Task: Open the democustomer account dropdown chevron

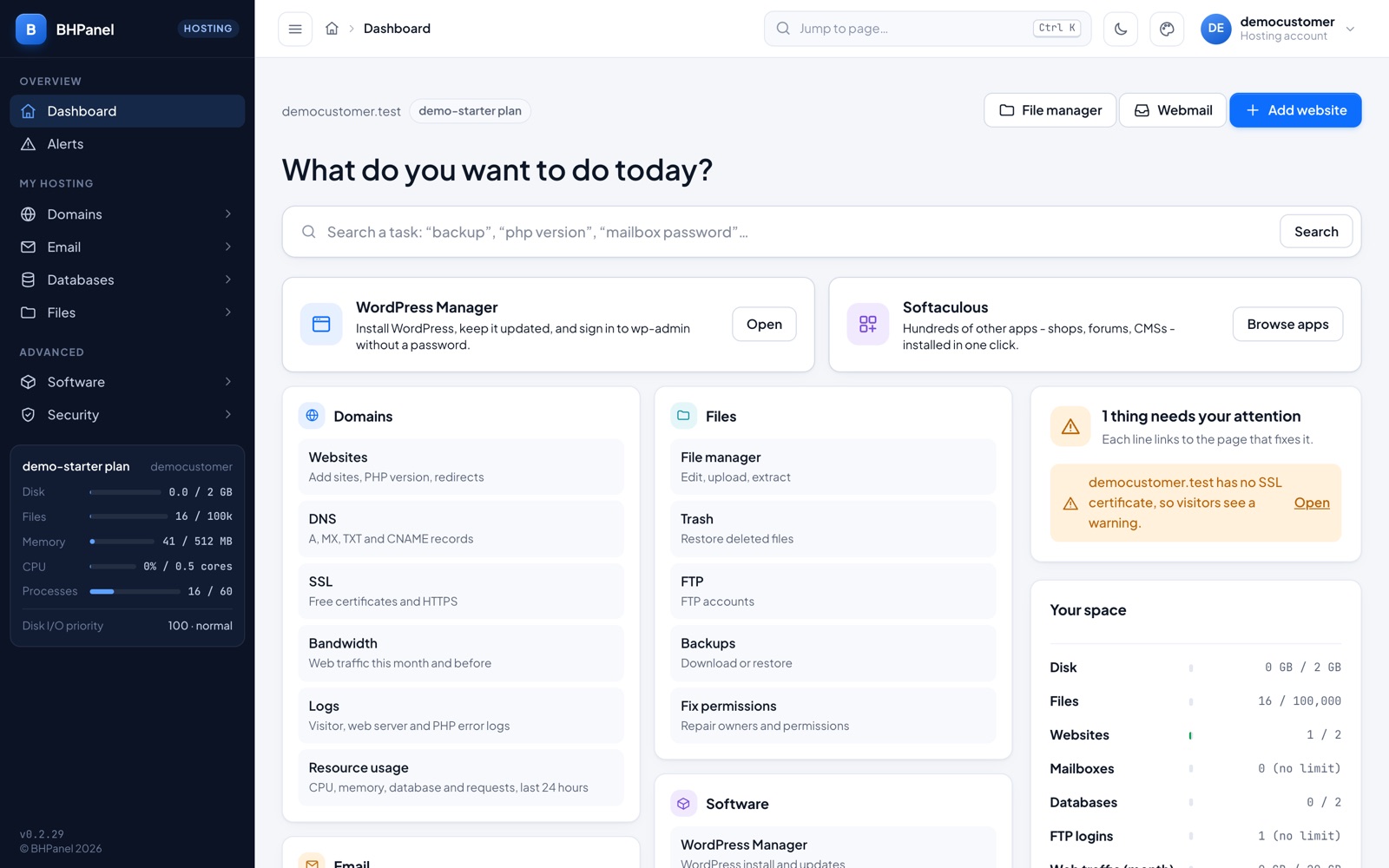Action: point(1350,29)
